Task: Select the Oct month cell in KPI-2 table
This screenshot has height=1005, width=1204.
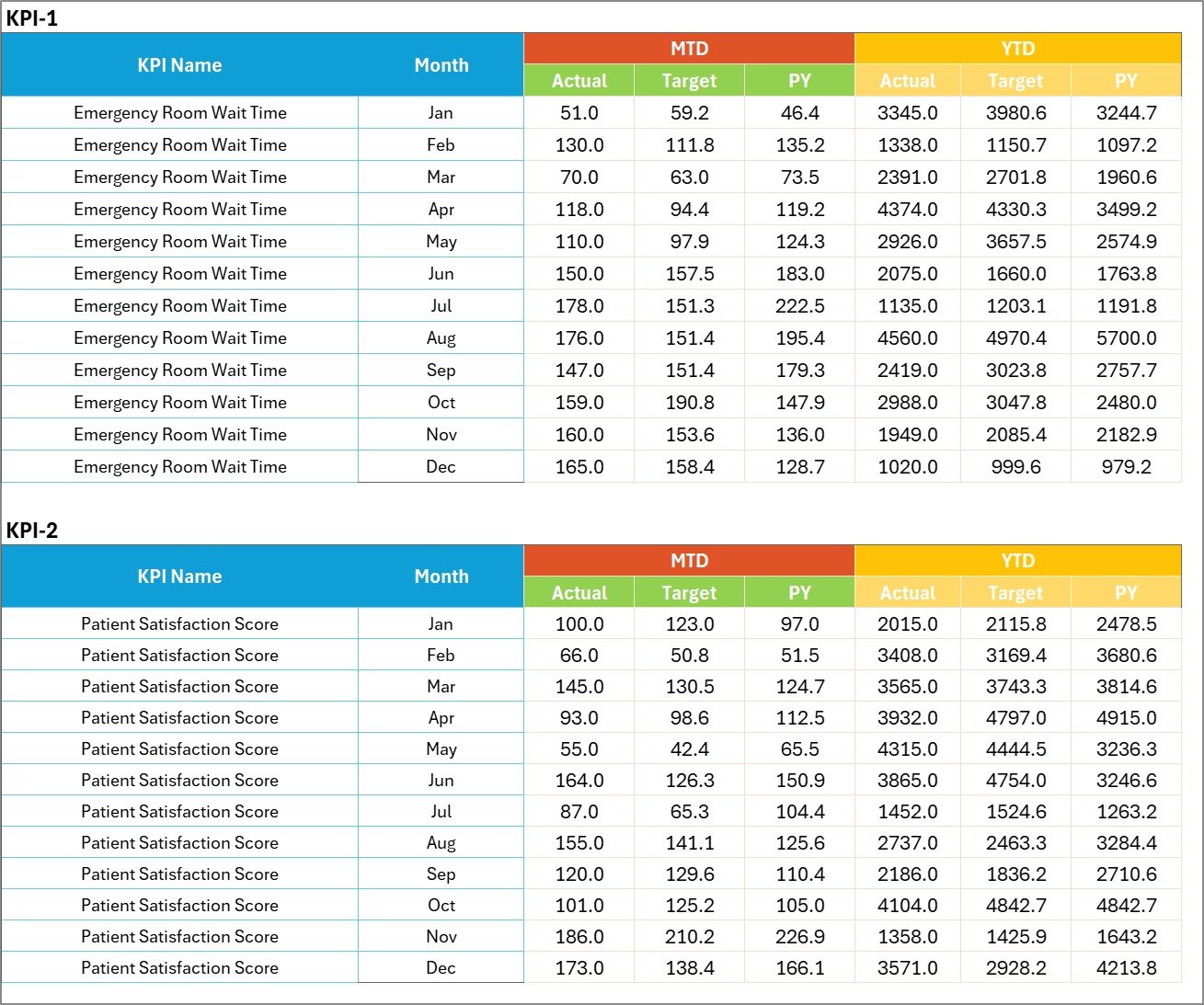Action: 441,905
